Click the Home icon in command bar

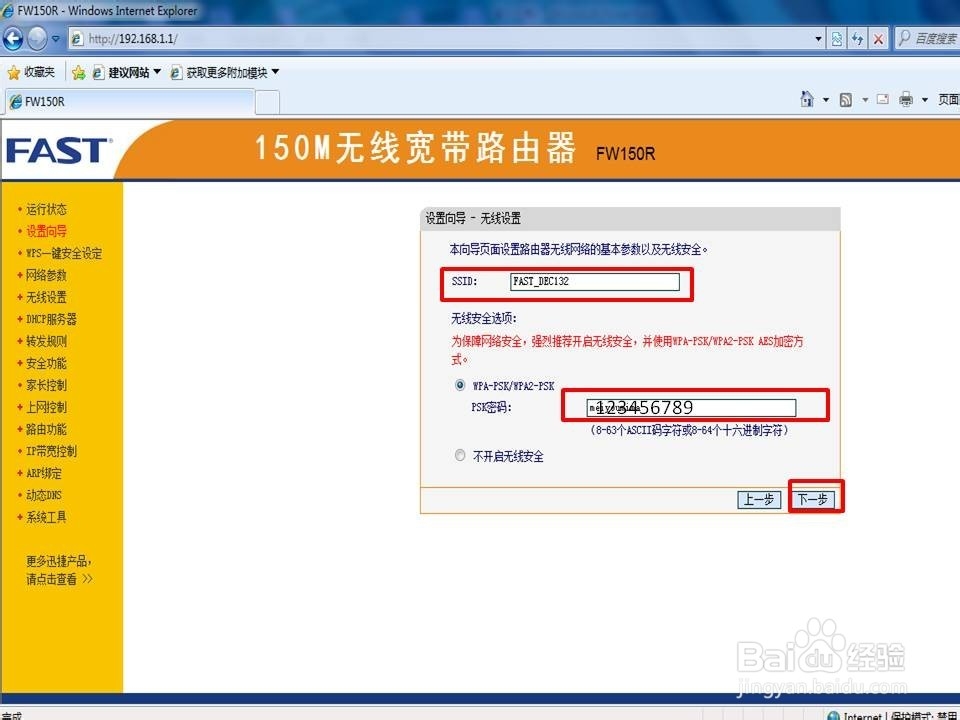807,99
